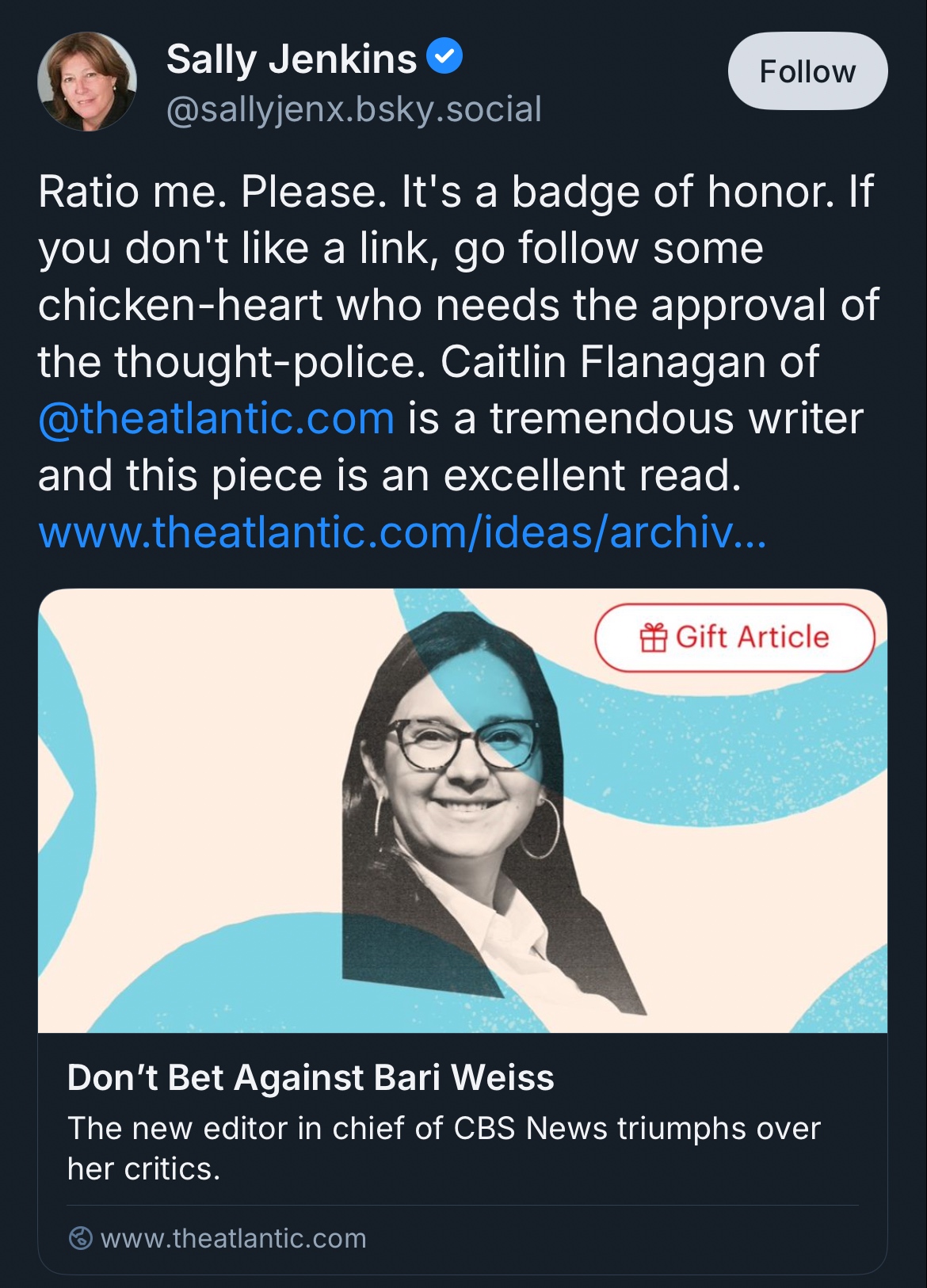
Task: Tap the blue verified checkmark badge
Action: pos(444,57)
